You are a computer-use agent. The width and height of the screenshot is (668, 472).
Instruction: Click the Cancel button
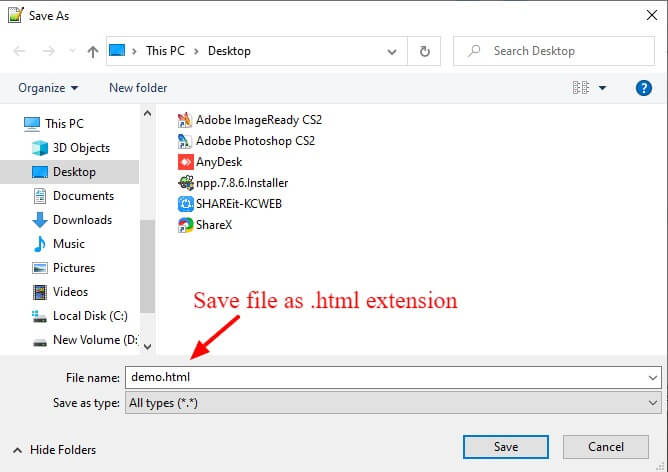(x=606, y=447)
